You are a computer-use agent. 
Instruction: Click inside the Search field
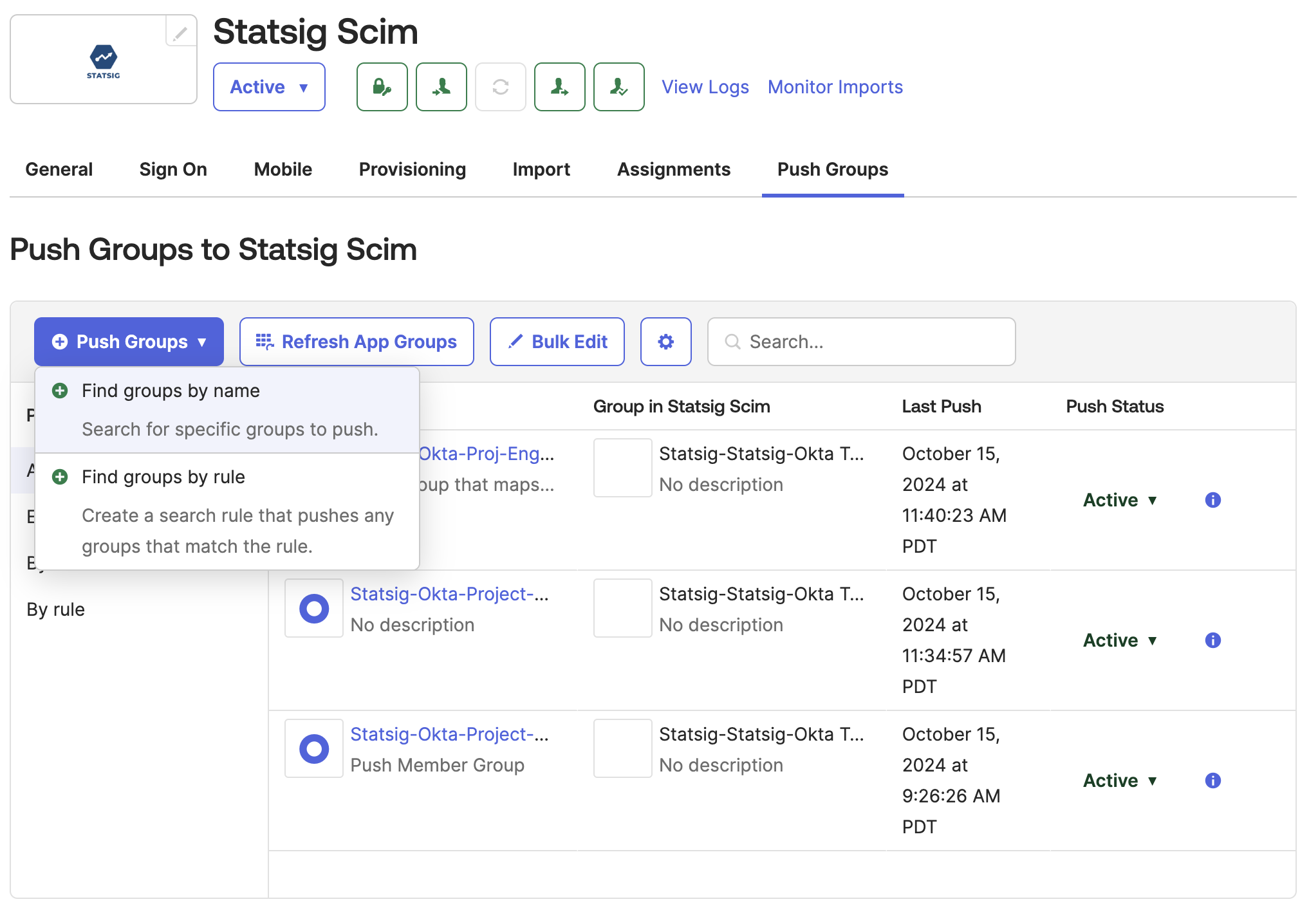[862, 342]
